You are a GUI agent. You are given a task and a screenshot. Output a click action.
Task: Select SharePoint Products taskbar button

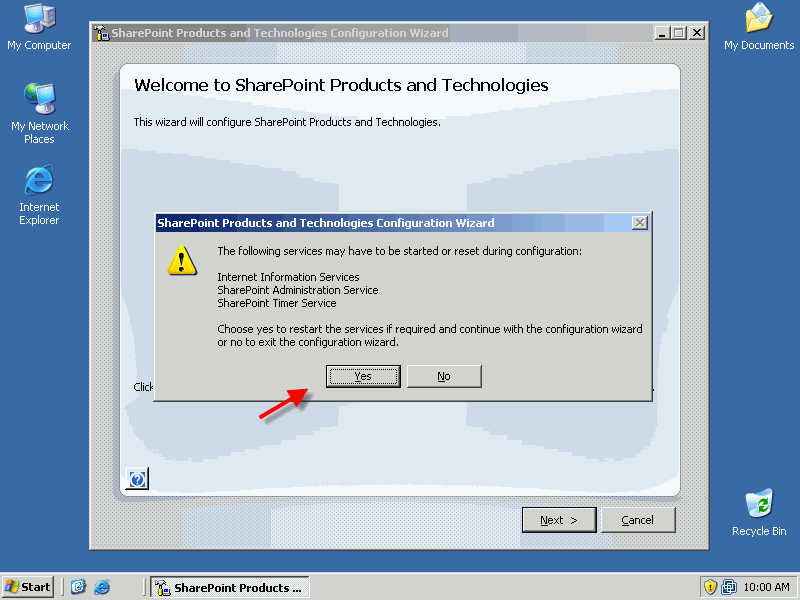230,587
